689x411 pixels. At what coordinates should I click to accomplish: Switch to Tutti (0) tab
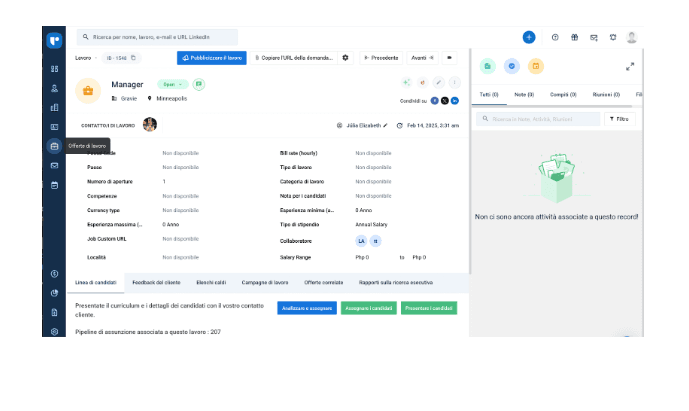pos(489,95)
